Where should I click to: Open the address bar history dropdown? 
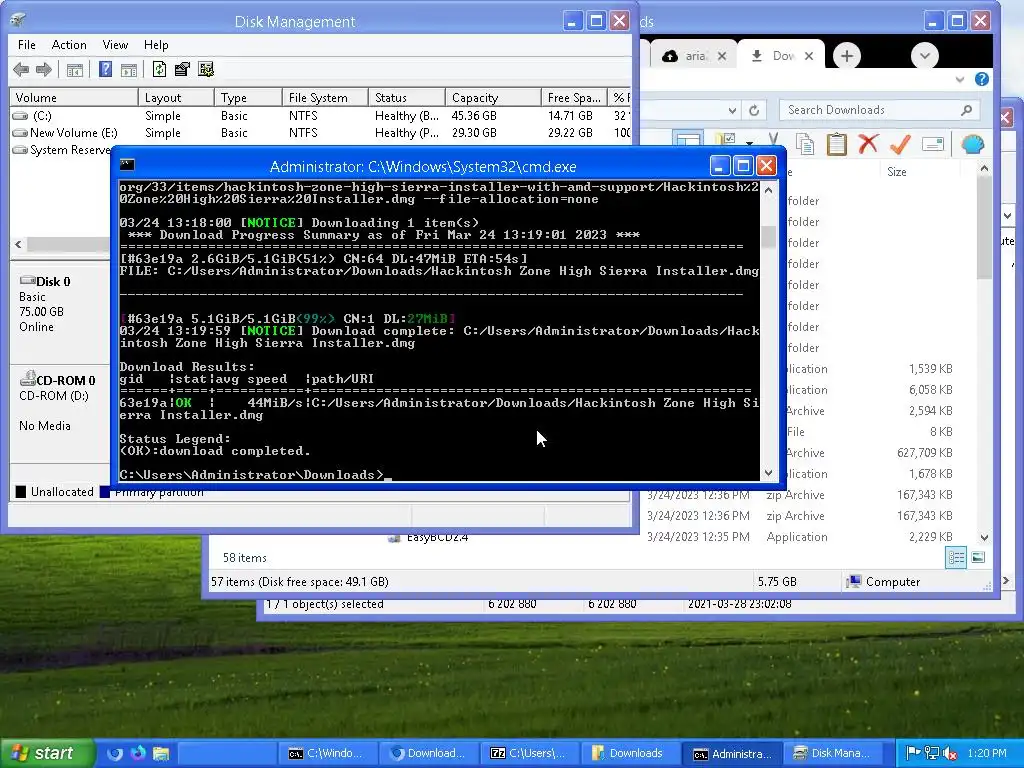732,110
